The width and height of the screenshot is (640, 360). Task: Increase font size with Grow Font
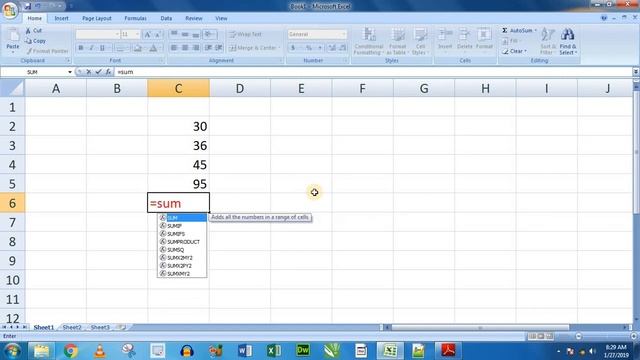pyautogui.click(x=147, y=35)
